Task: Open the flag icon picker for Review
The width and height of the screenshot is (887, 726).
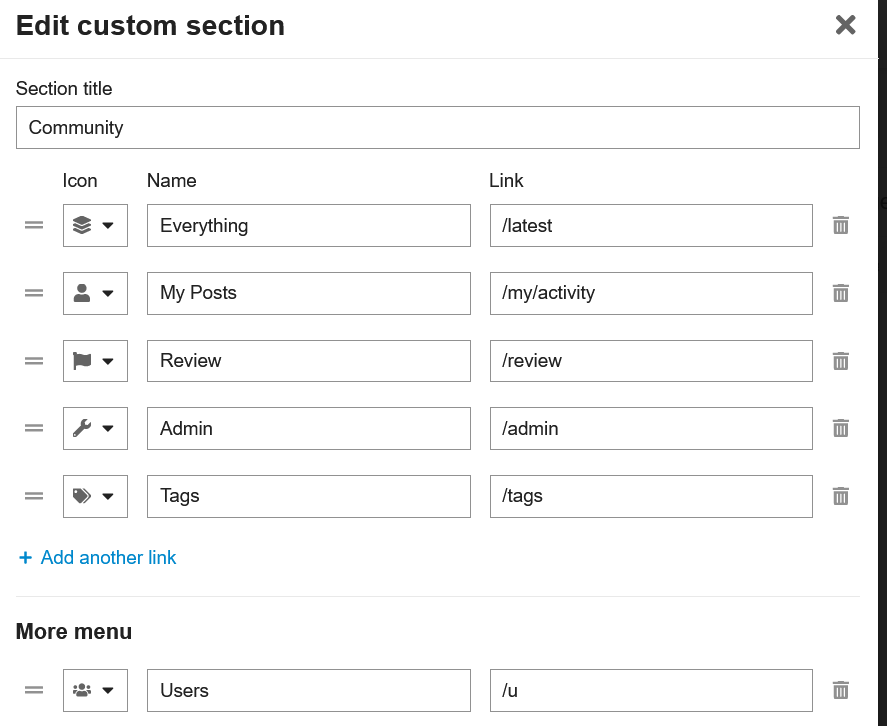Action: (x=95, y=360)
